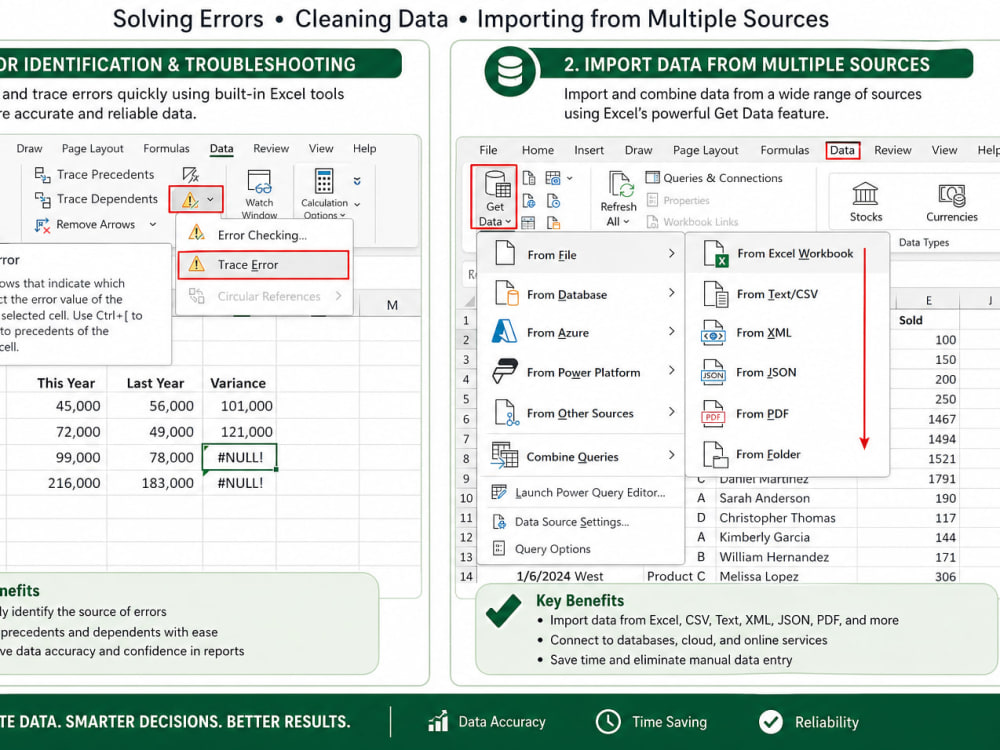
Task: Click the Show Formulas icon above warning button
Action: pyautogui.click(x=190, y=175)
